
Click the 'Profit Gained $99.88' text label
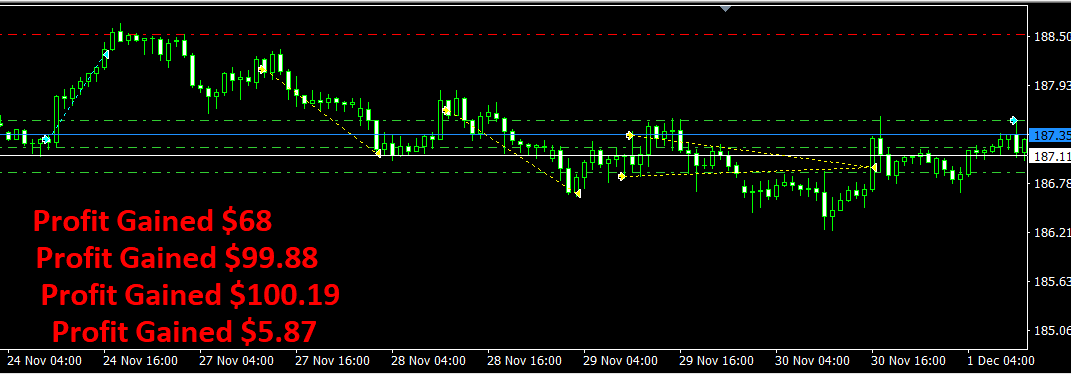tap(177, 258)
